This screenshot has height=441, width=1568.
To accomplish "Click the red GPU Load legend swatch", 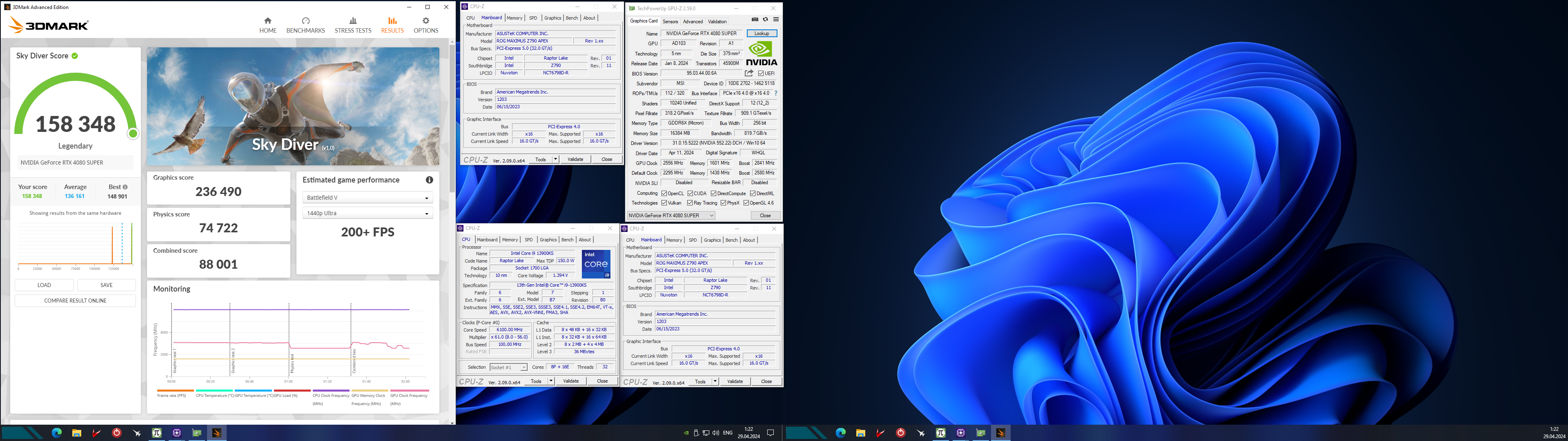I will (x=292, y=390).
